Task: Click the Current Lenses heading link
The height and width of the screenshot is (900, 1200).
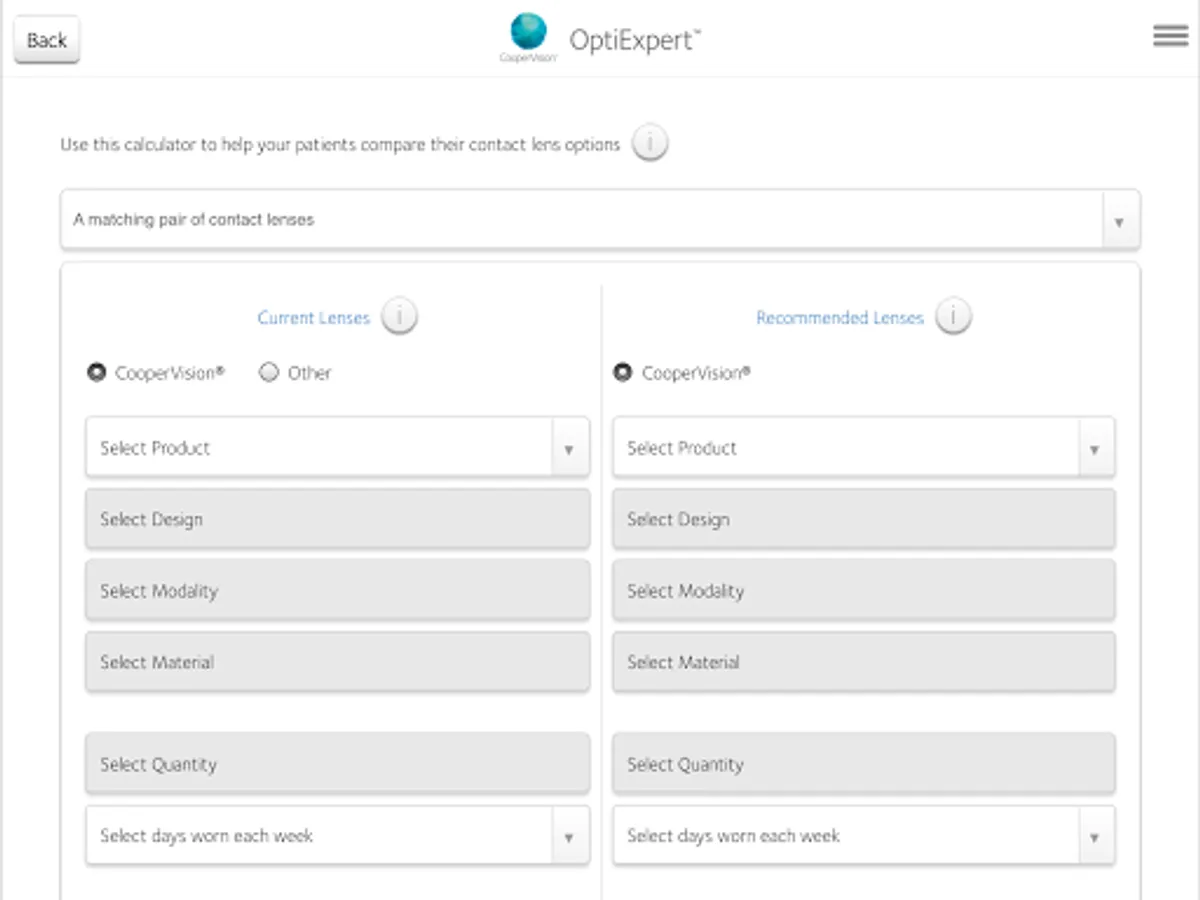Action: pyautogui.click(x=313, y=318)
